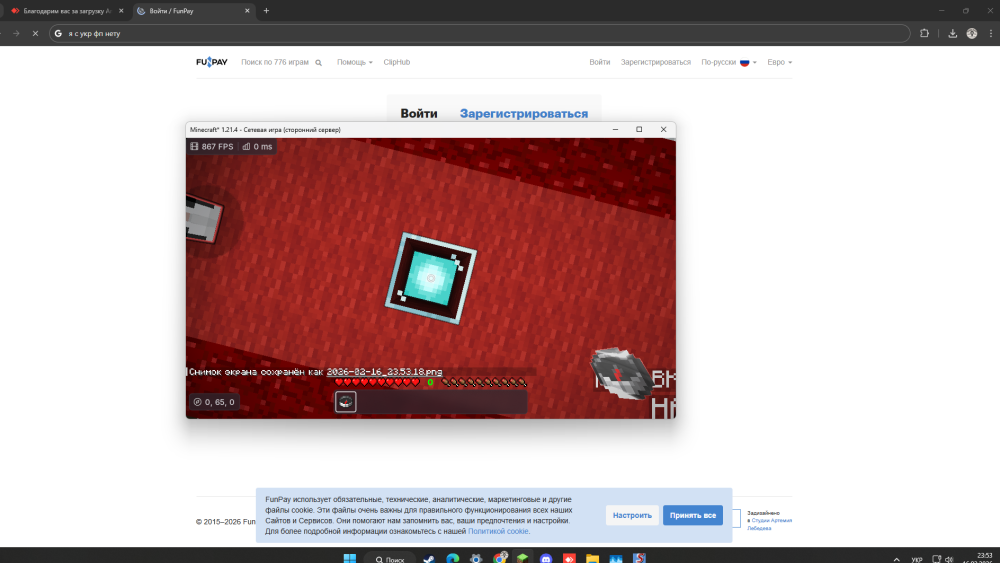
Task: Open the Студии Артемия Лебедева link
Action: pos(770,524)
